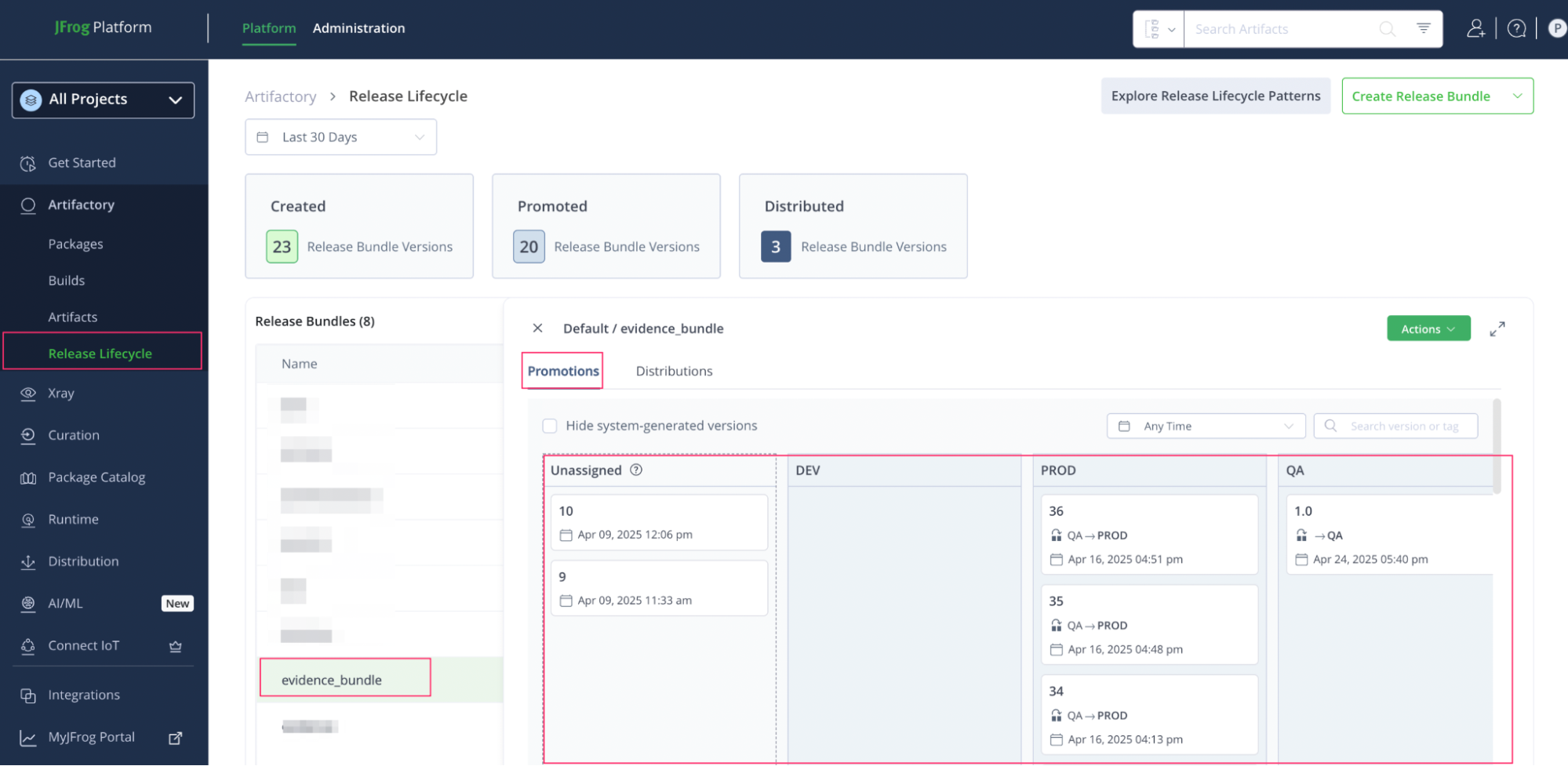Click the user profile icon in header
The height and width of the screenshot is (766, 1568).
click(x=1475, y=29)
